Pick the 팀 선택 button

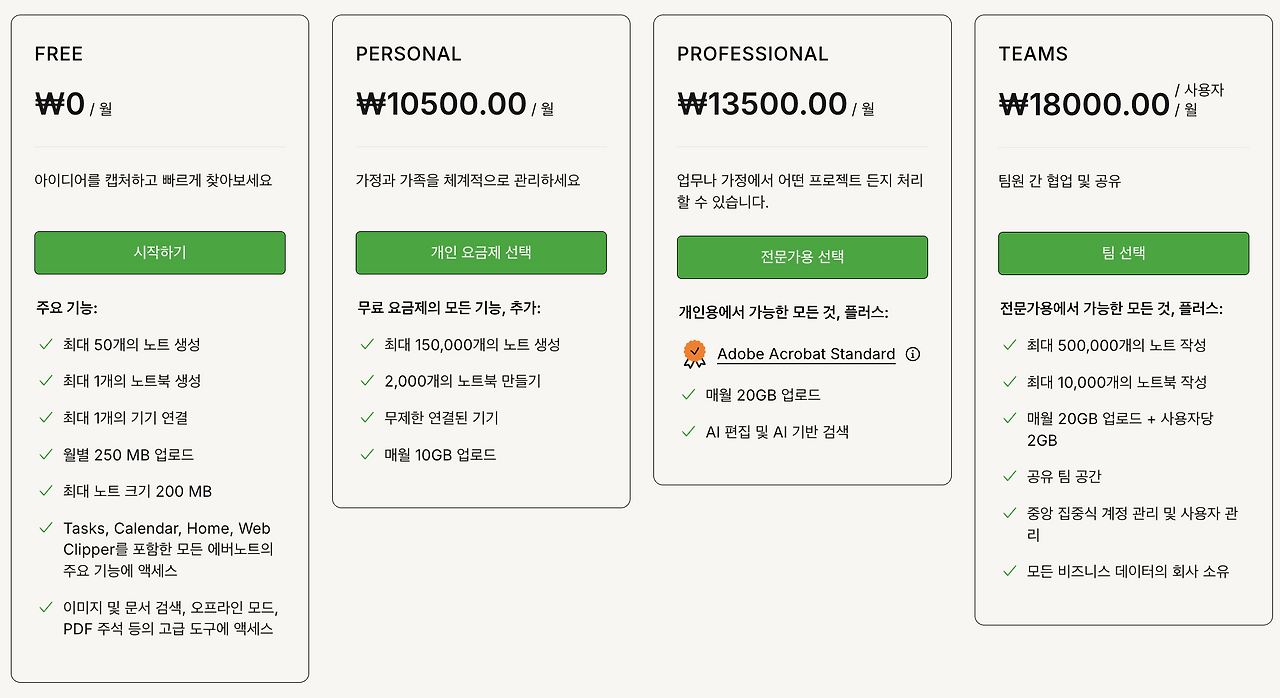tap(1123, 253)
